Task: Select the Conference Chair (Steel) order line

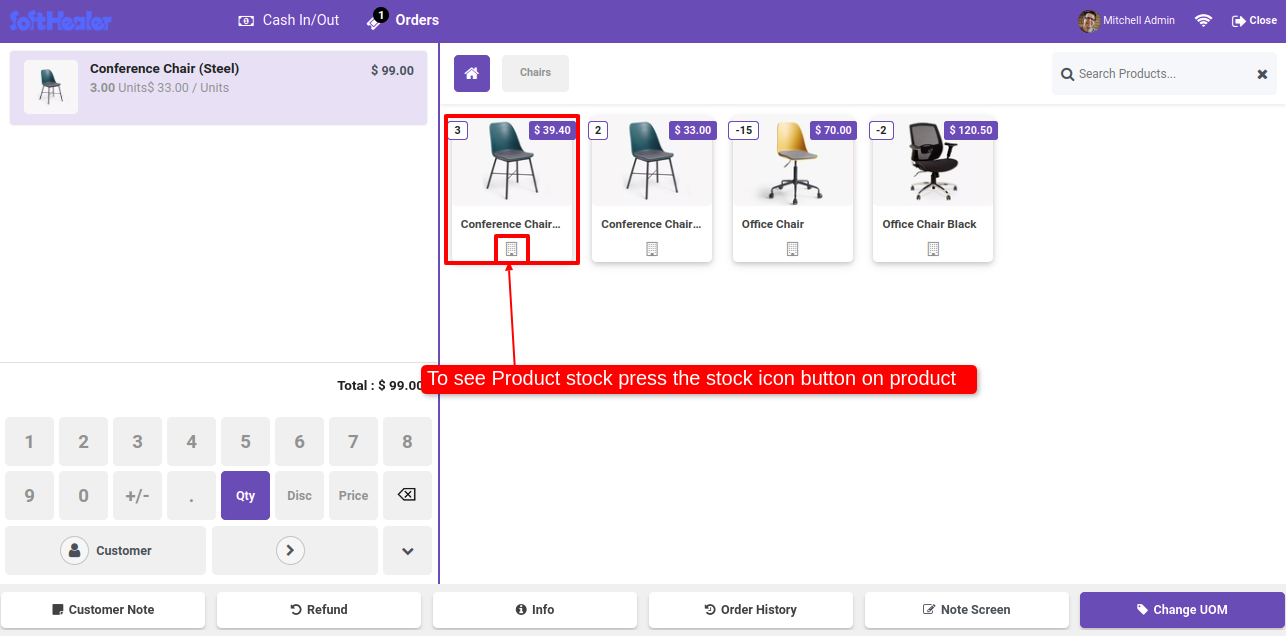Action: [219, 88]
